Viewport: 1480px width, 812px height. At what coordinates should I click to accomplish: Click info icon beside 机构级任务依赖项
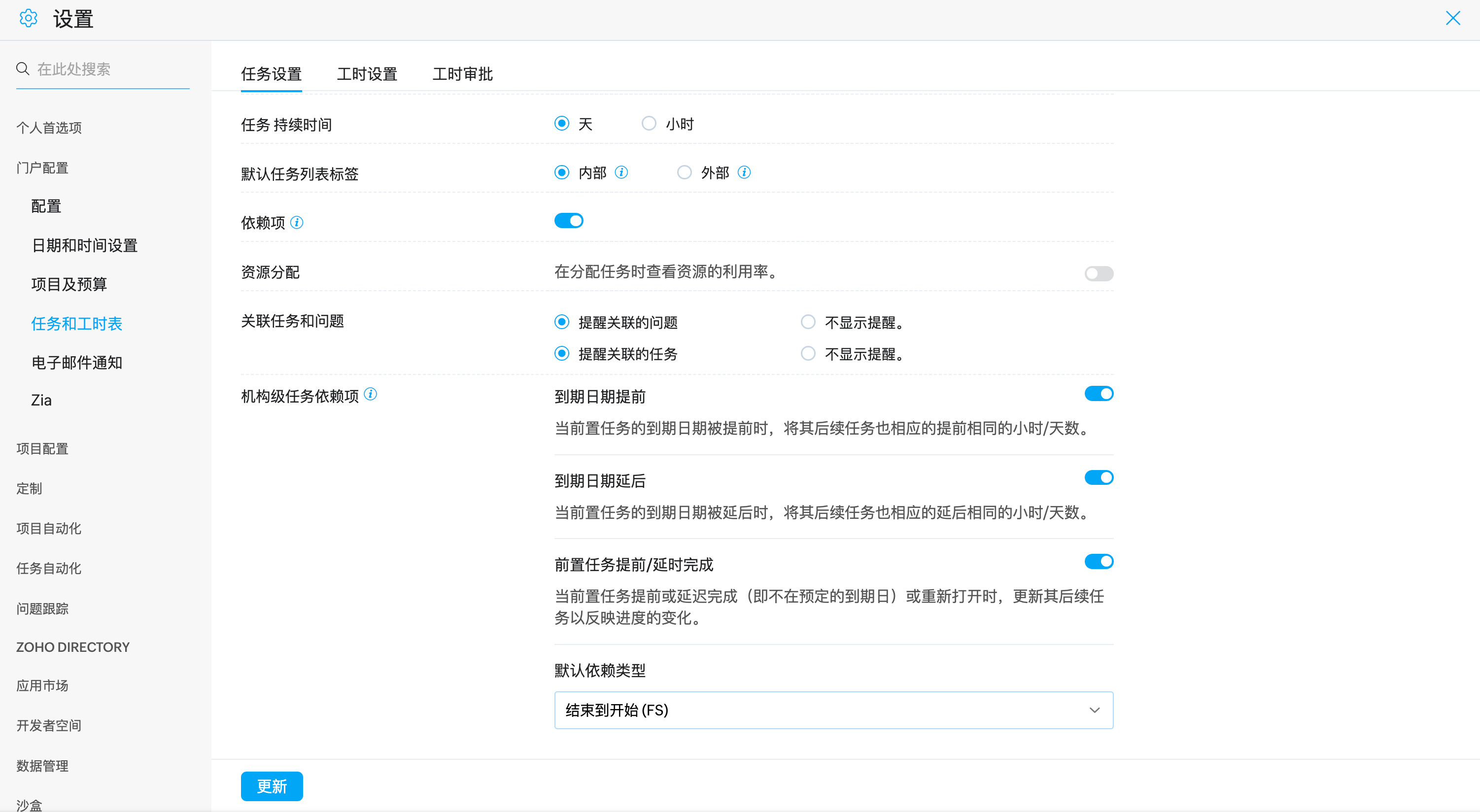[371, 394]
